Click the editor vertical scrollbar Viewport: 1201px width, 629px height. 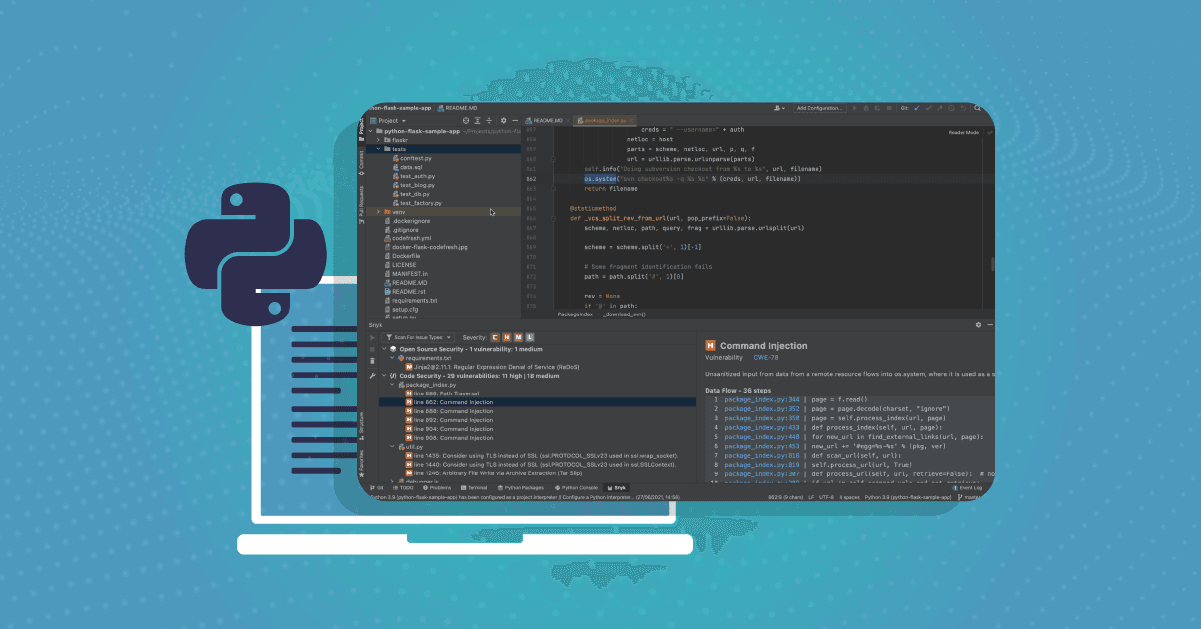click(992, 265)
